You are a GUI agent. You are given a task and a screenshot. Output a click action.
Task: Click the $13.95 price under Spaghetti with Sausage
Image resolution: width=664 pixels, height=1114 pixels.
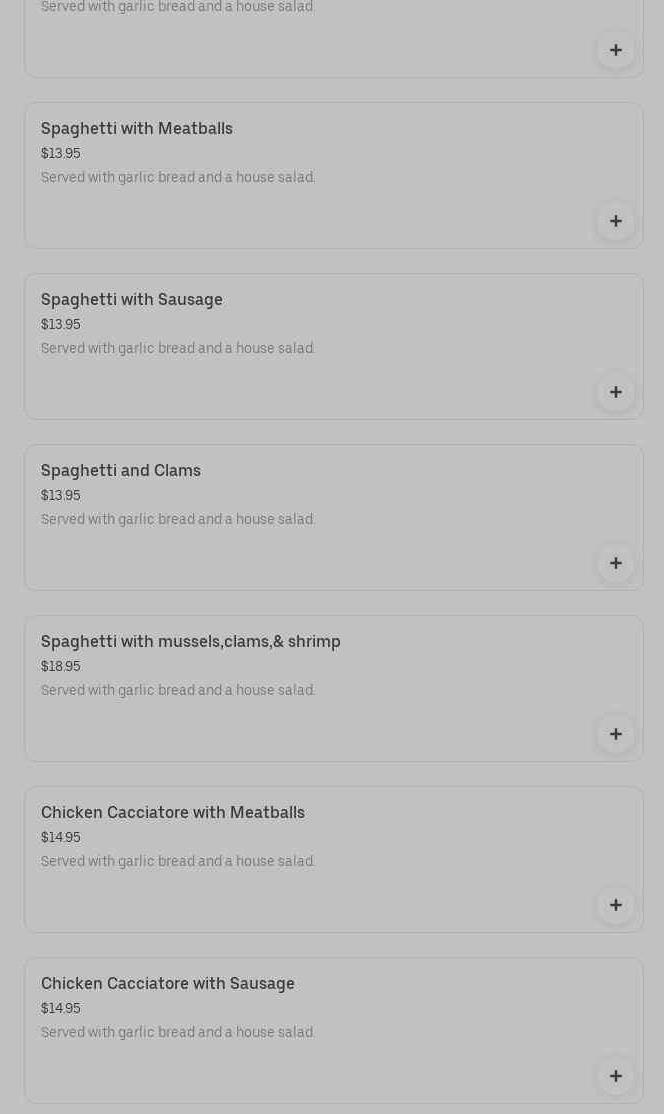[x=61, y=324]
